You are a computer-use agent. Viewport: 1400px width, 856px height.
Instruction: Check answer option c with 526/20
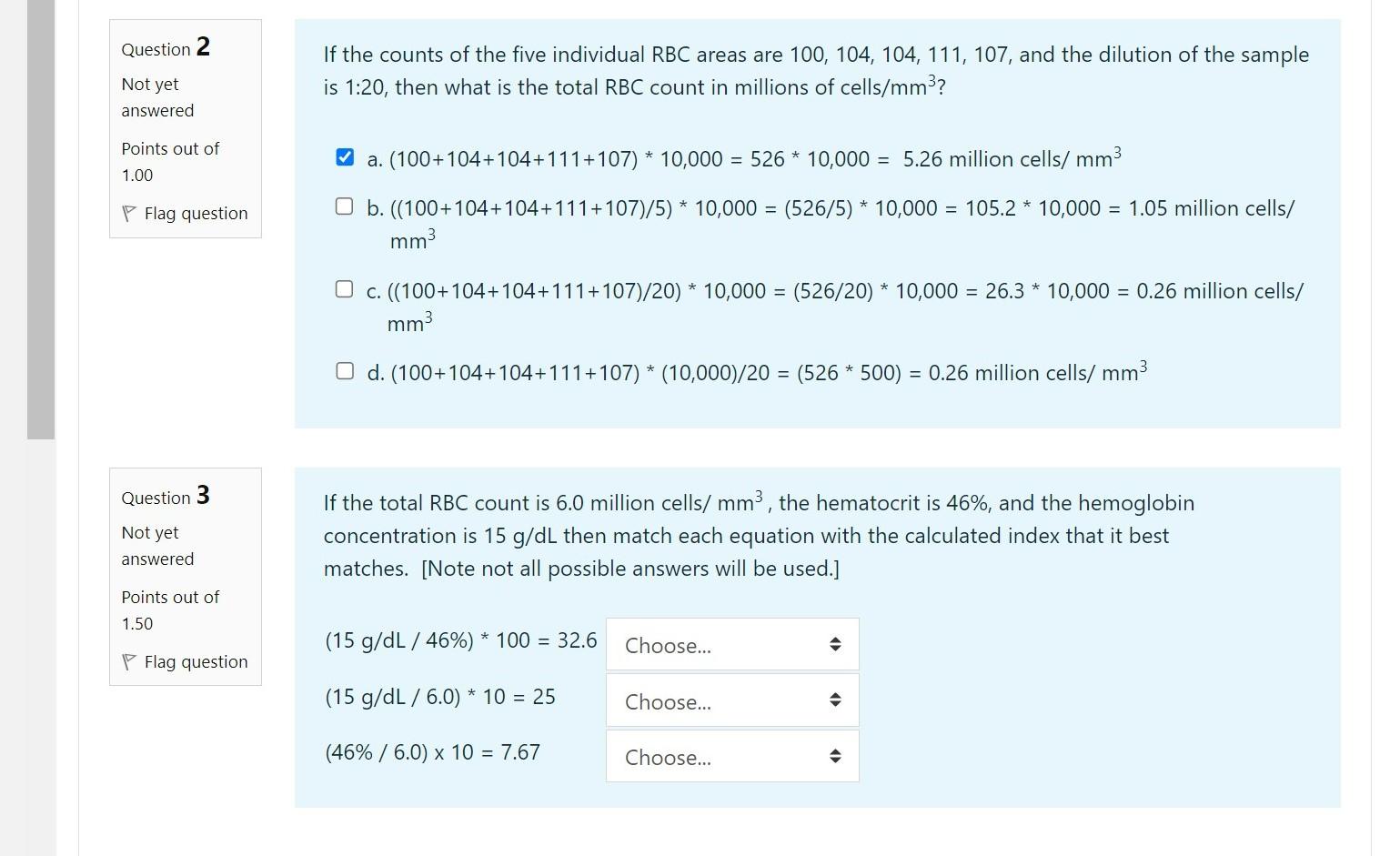[x=344, y=289]
